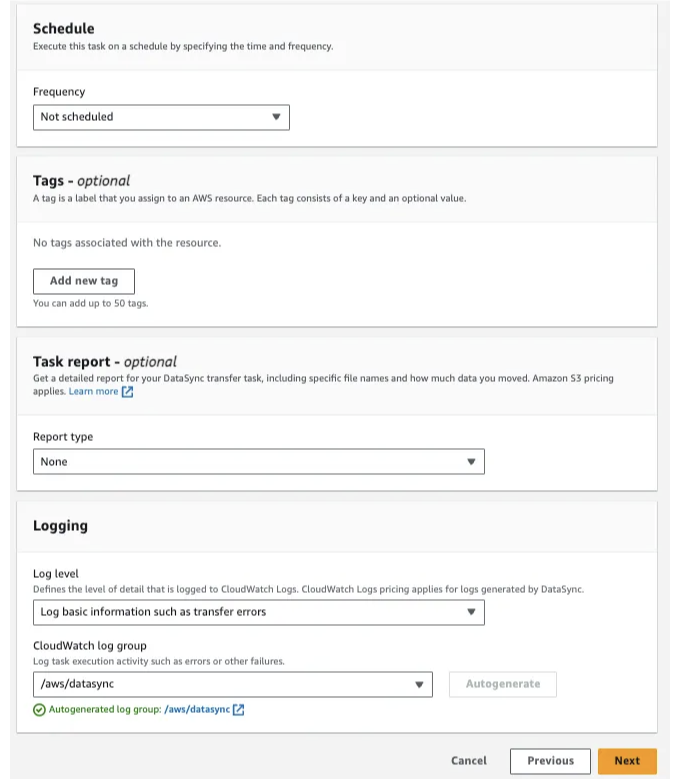The width and height of the screenshot is (680, 779).
Task: Click the external link icon beside Learn more
Action: click(128, 392)
